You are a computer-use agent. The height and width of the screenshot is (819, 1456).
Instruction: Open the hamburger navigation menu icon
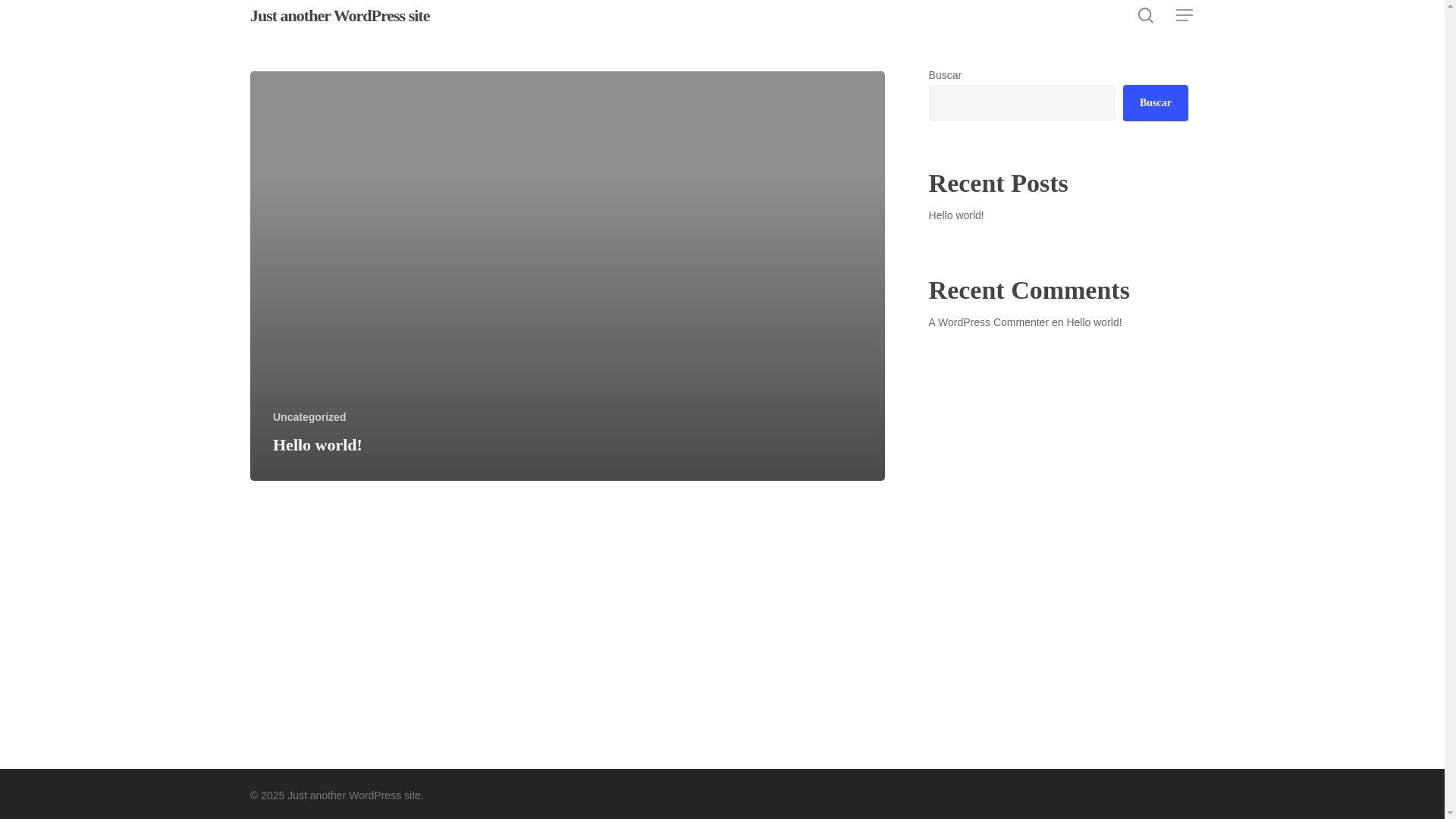1184,15
